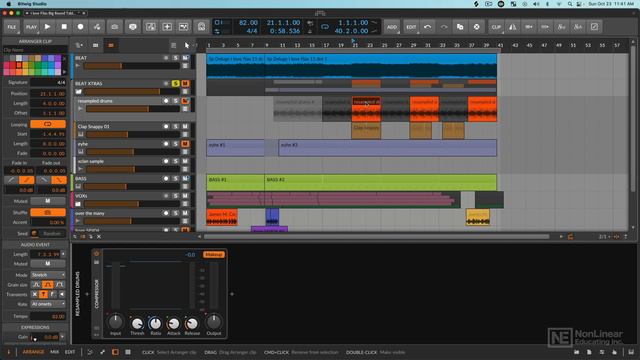Click the compressor Attack knob

(x=173, y=323)
